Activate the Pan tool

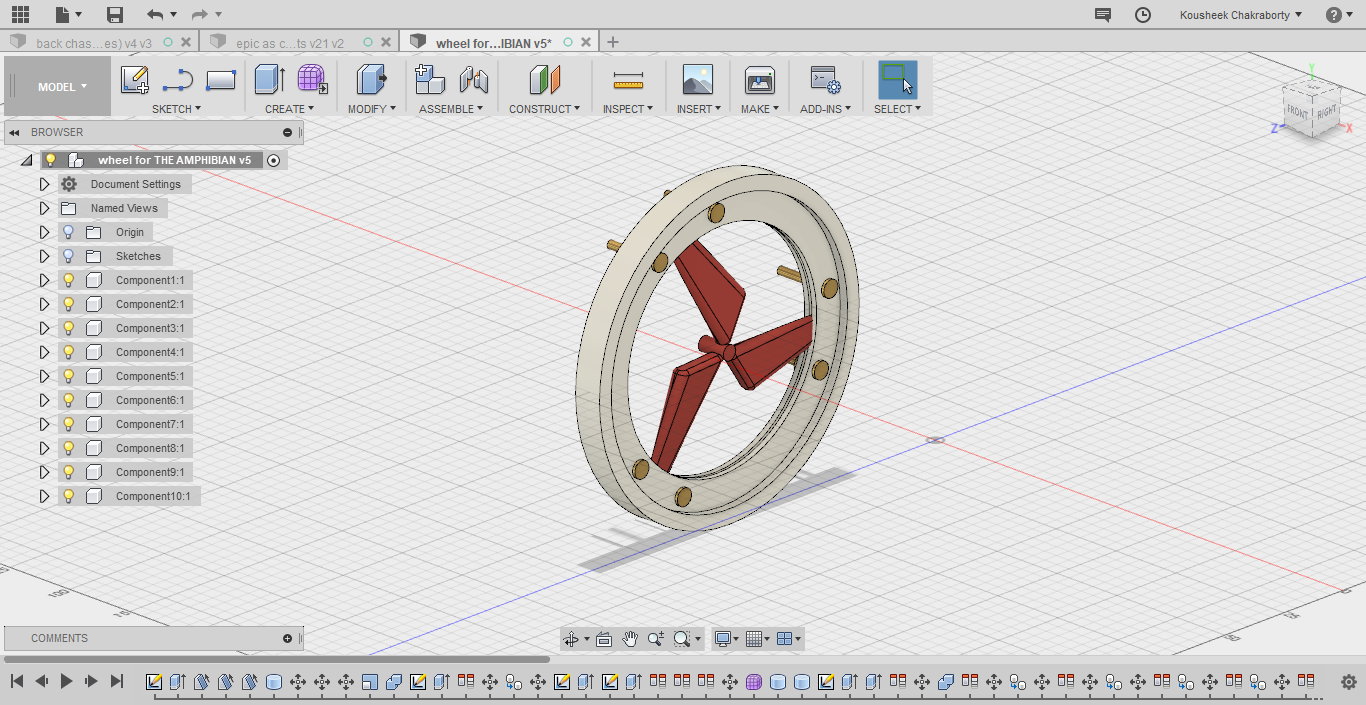(x=630, y=638)
